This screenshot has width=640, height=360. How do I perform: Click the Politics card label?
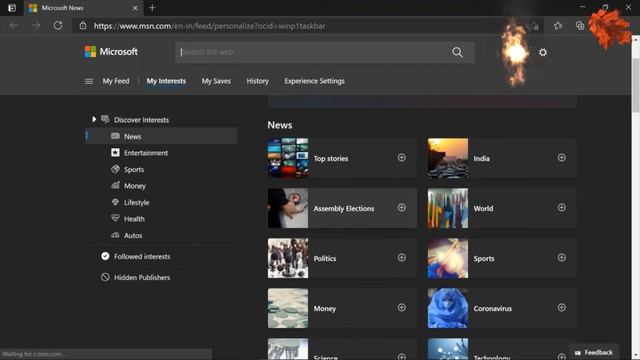coord(324,258)
